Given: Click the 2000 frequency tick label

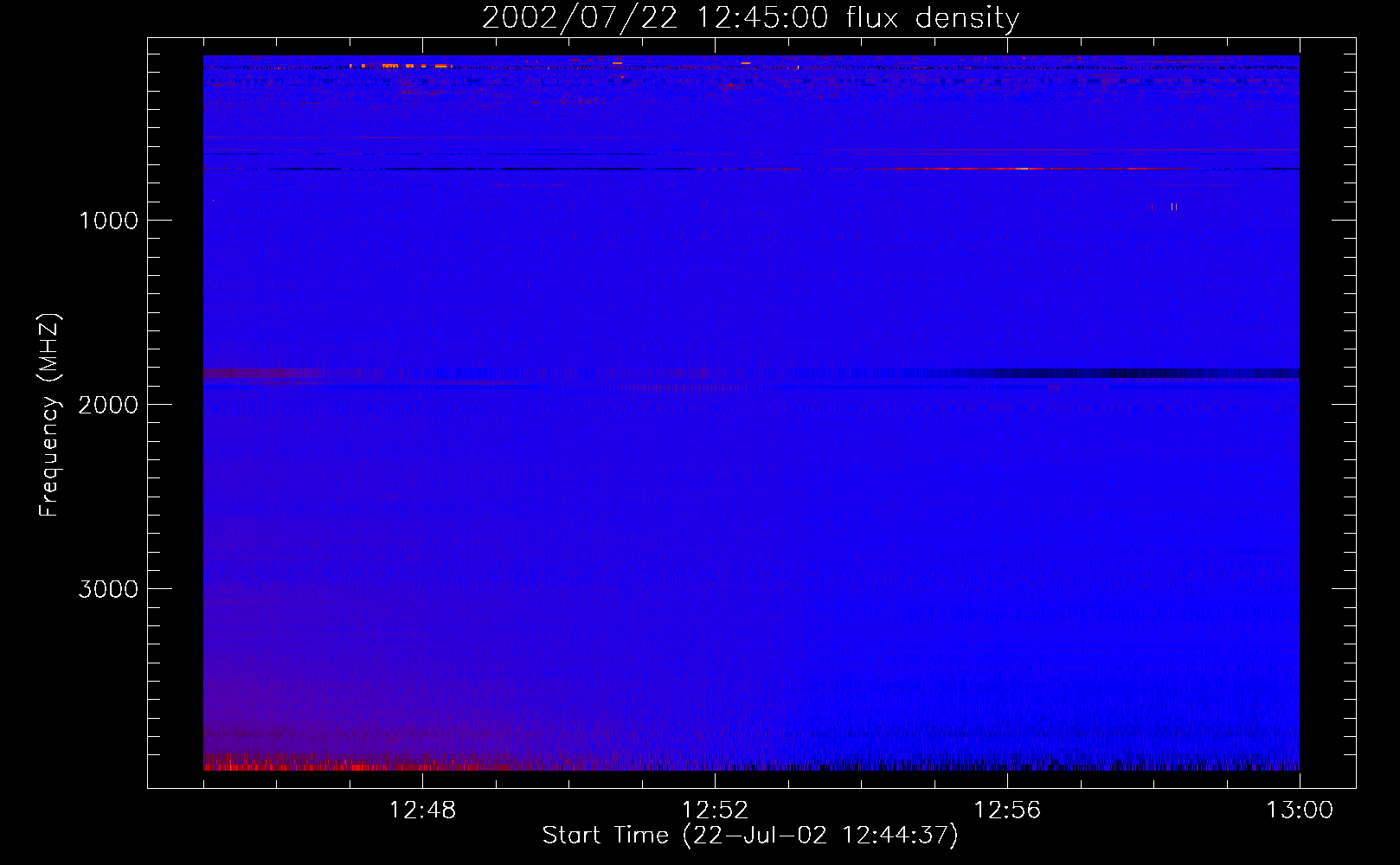Looking at the screenshot, I should point(108,405).
